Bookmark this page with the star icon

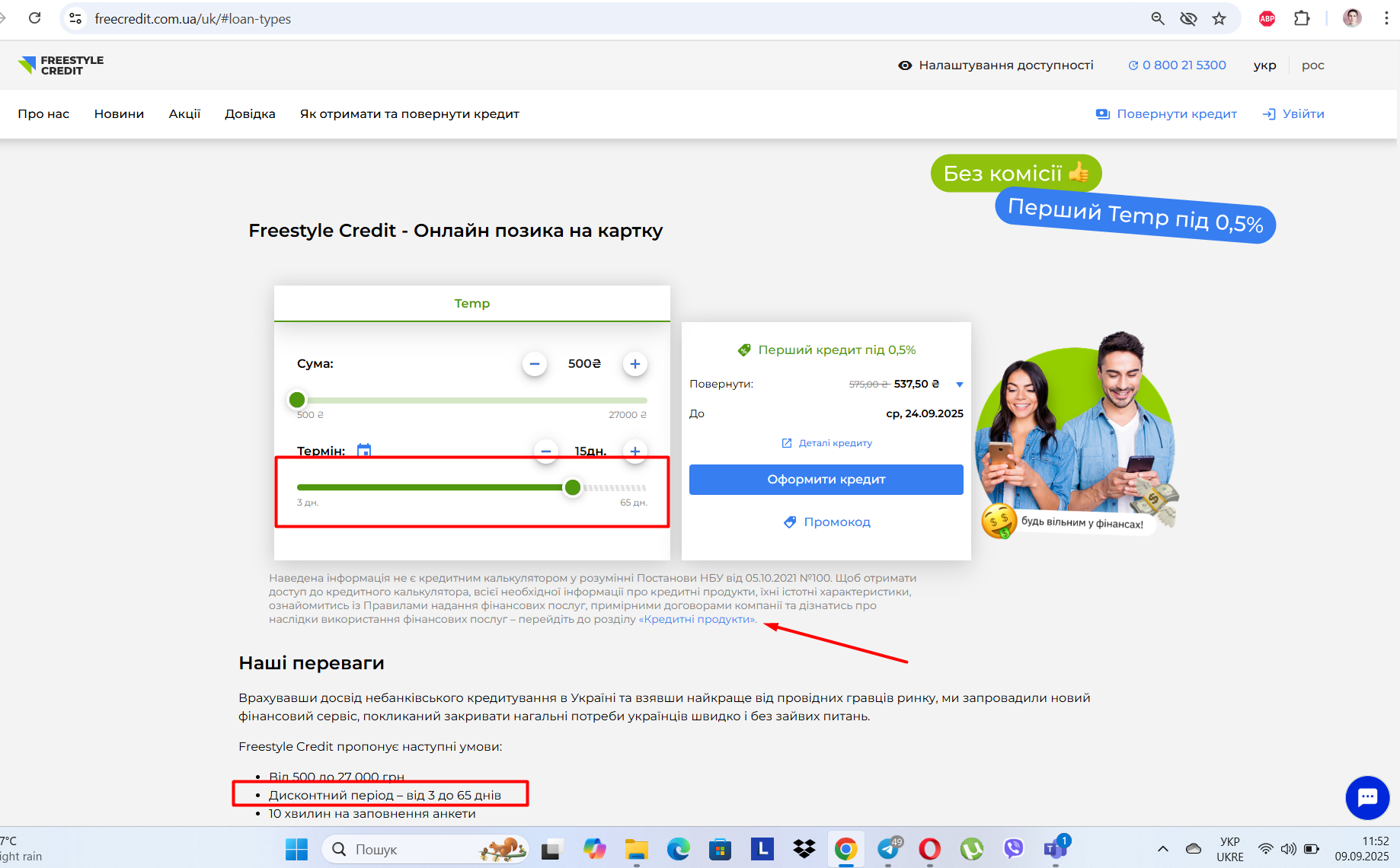pos(1219,18)
